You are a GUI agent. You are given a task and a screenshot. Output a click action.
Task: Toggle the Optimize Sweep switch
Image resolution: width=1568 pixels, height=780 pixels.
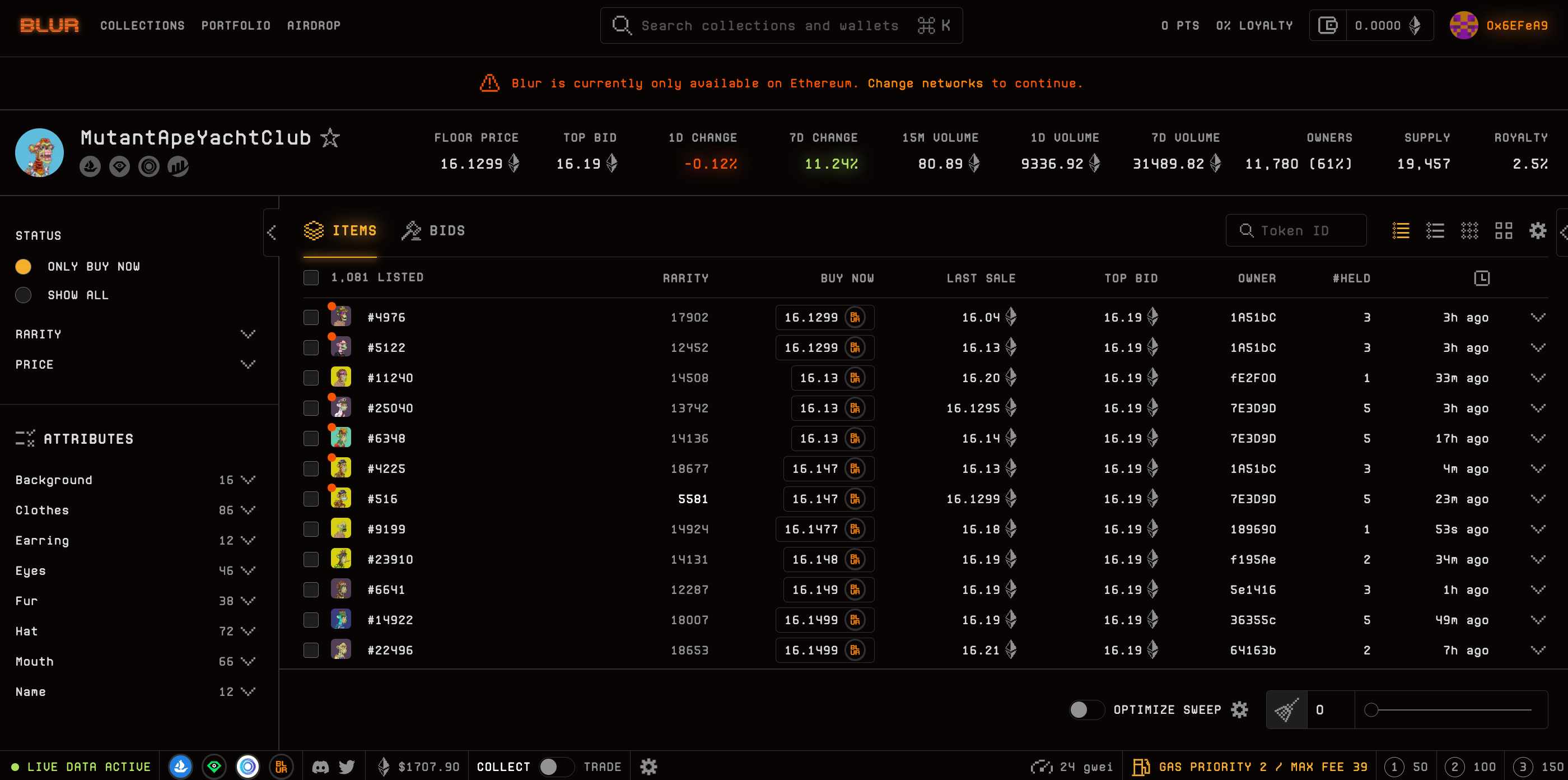click(x=1085, y=709)
